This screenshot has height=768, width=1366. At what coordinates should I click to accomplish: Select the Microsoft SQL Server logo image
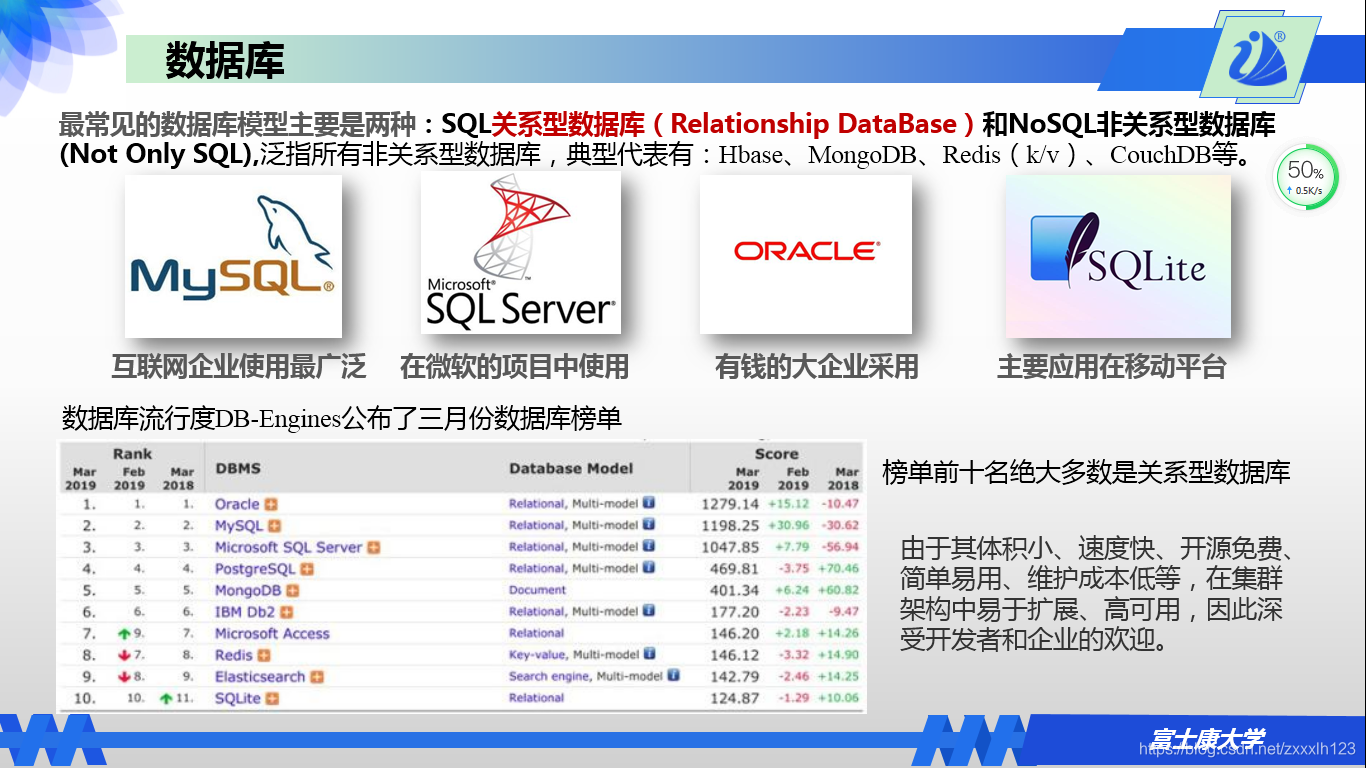coord(520,254)
